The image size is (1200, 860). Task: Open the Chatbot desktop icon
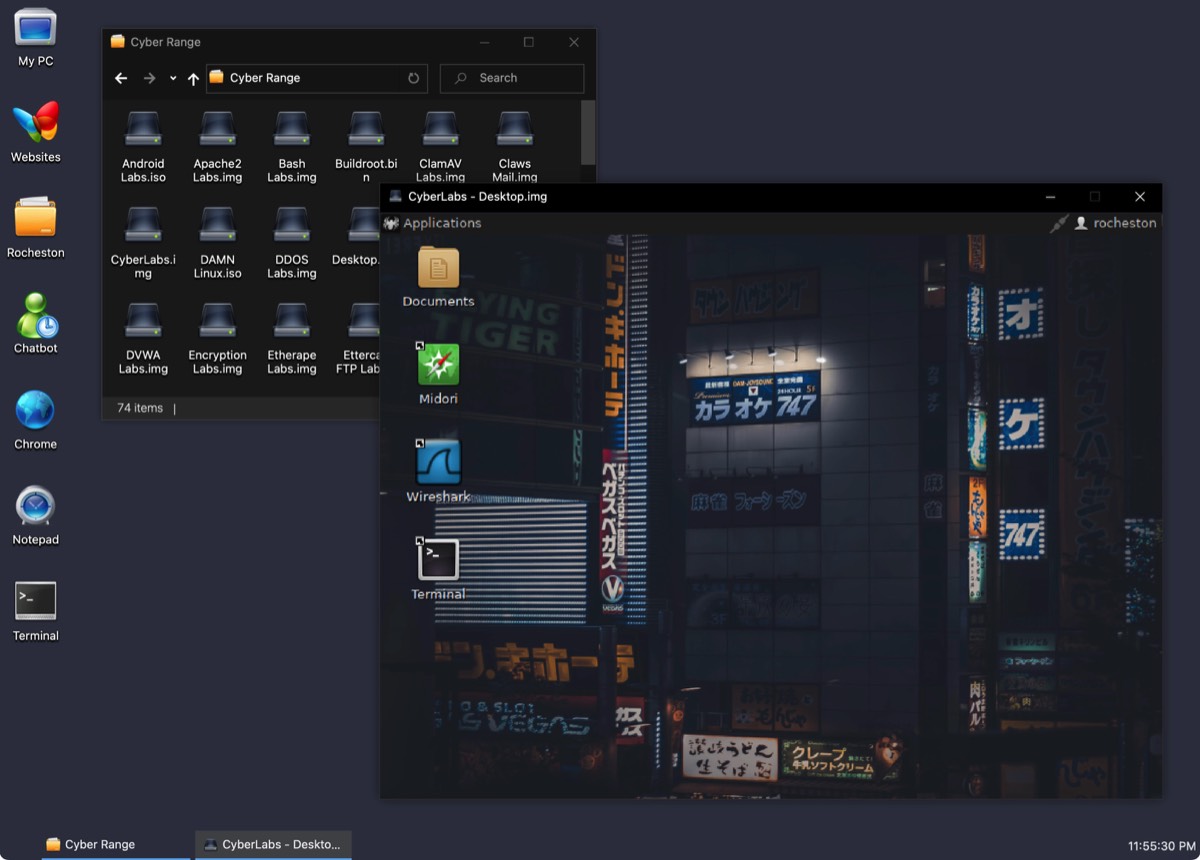(36, 317)
